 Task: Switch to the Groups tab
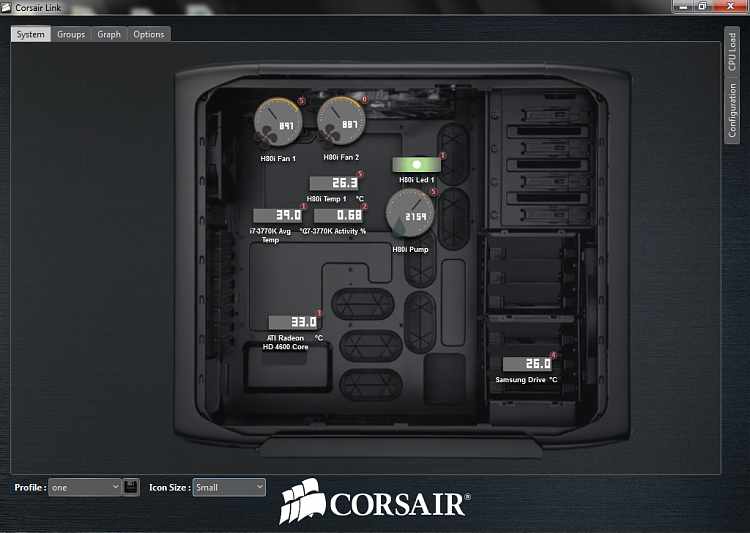pyautogui.click(x=71, y=34)
